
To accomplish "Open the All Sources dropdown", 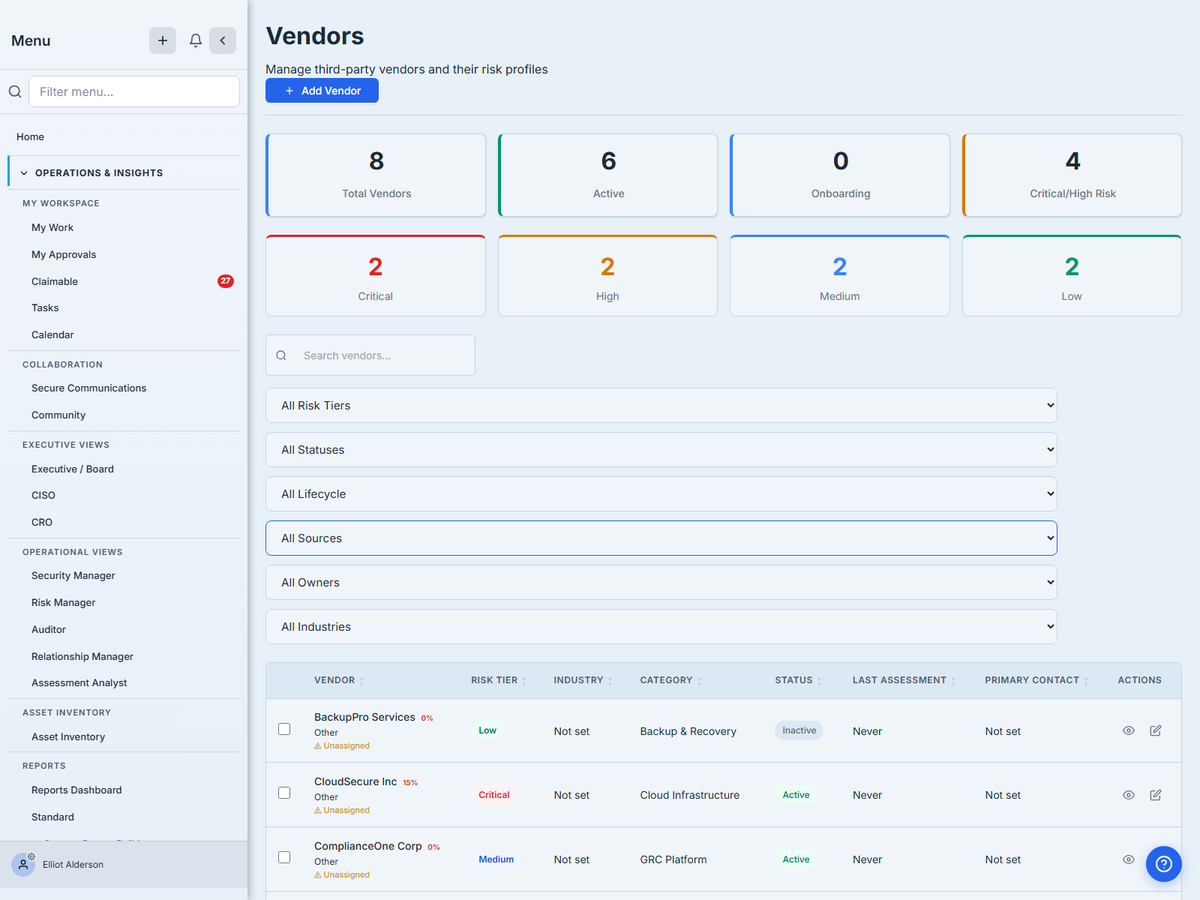I will [661, 538].
